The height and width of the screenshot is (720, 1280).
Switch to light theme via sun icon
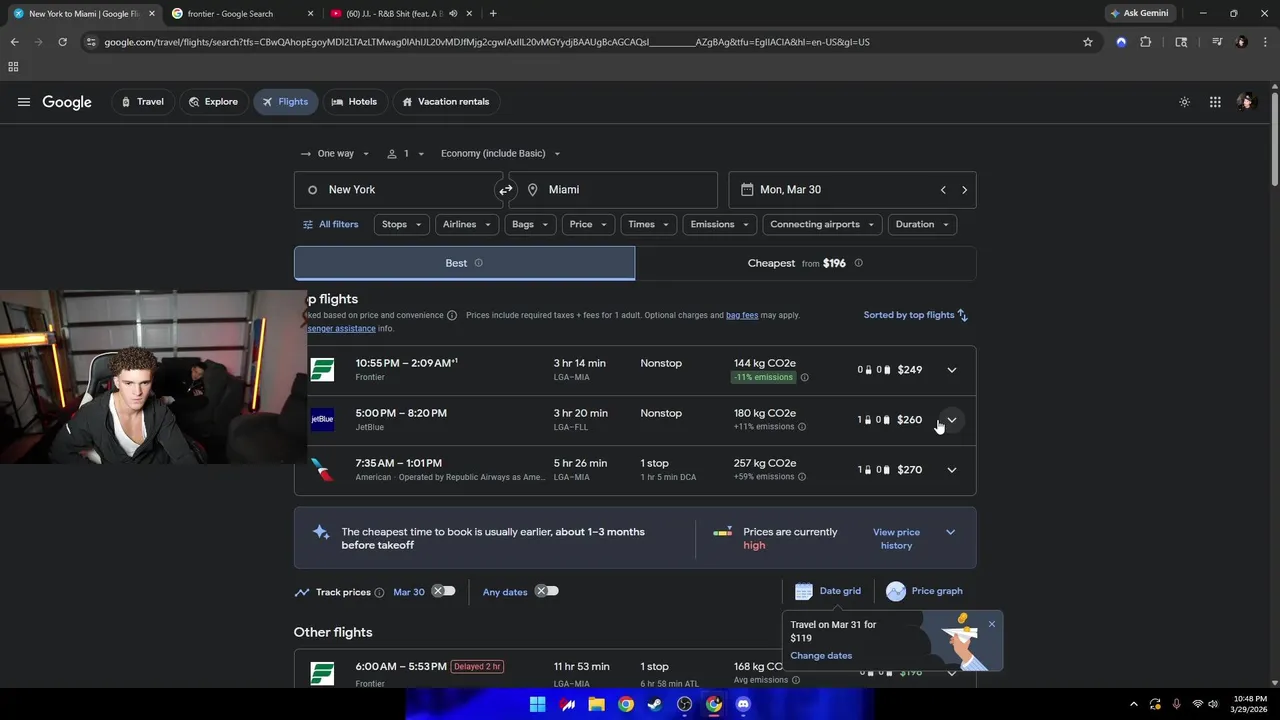click(x=1184, y=102)
